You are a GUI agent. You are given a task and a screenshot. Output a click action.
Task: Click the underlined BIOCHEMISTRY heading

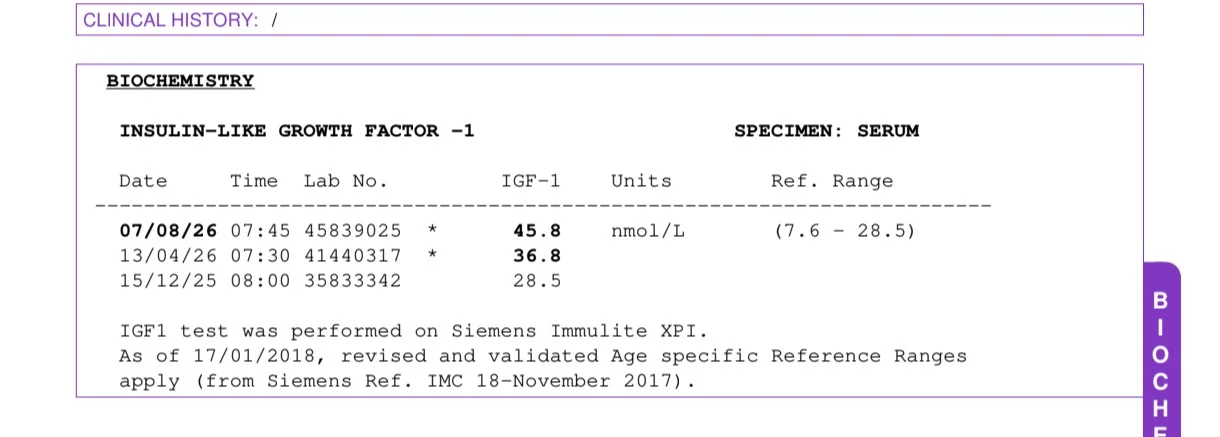[x=180, y=81]
